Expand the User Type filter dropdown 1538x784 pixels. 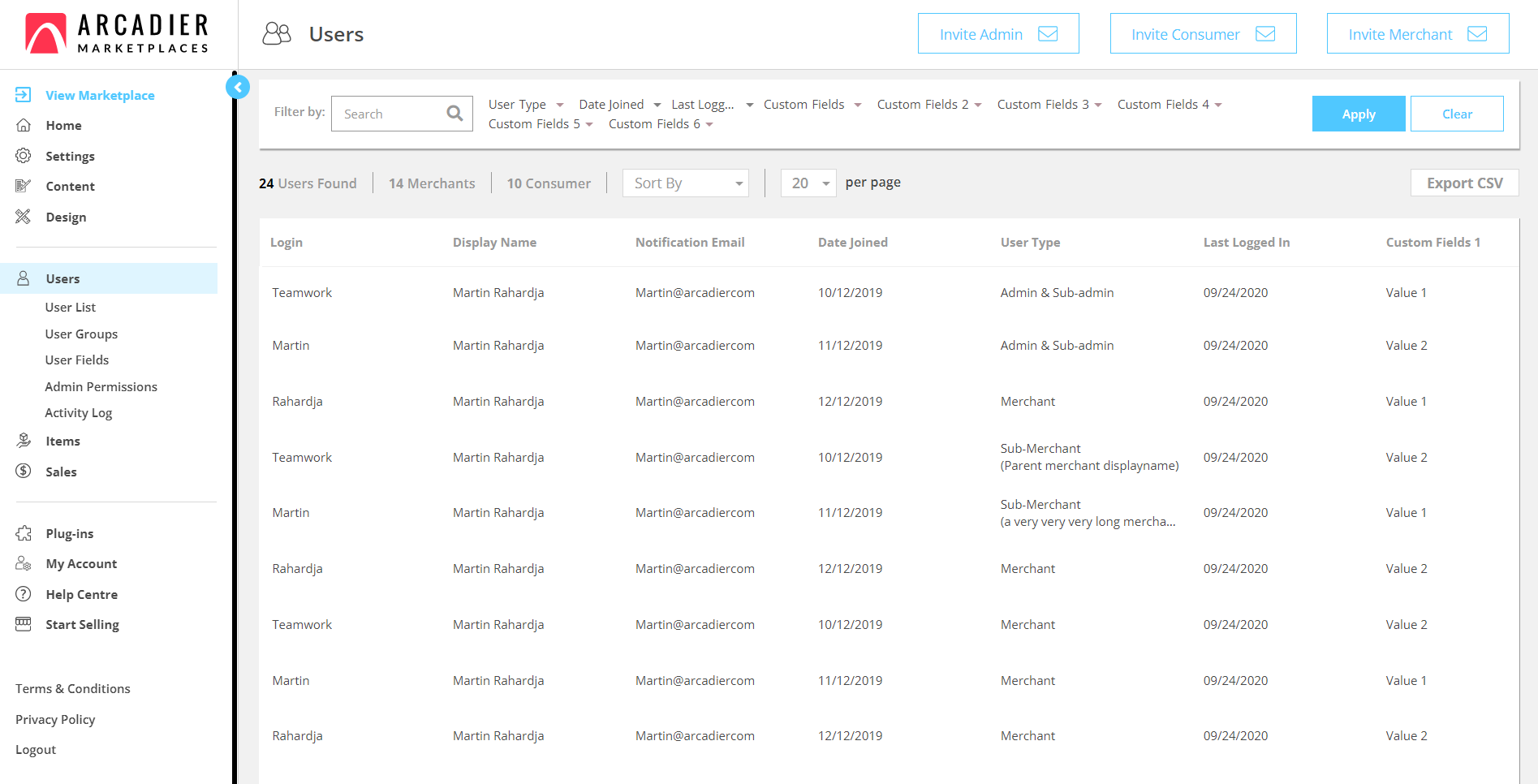click(x=525, y=105)
